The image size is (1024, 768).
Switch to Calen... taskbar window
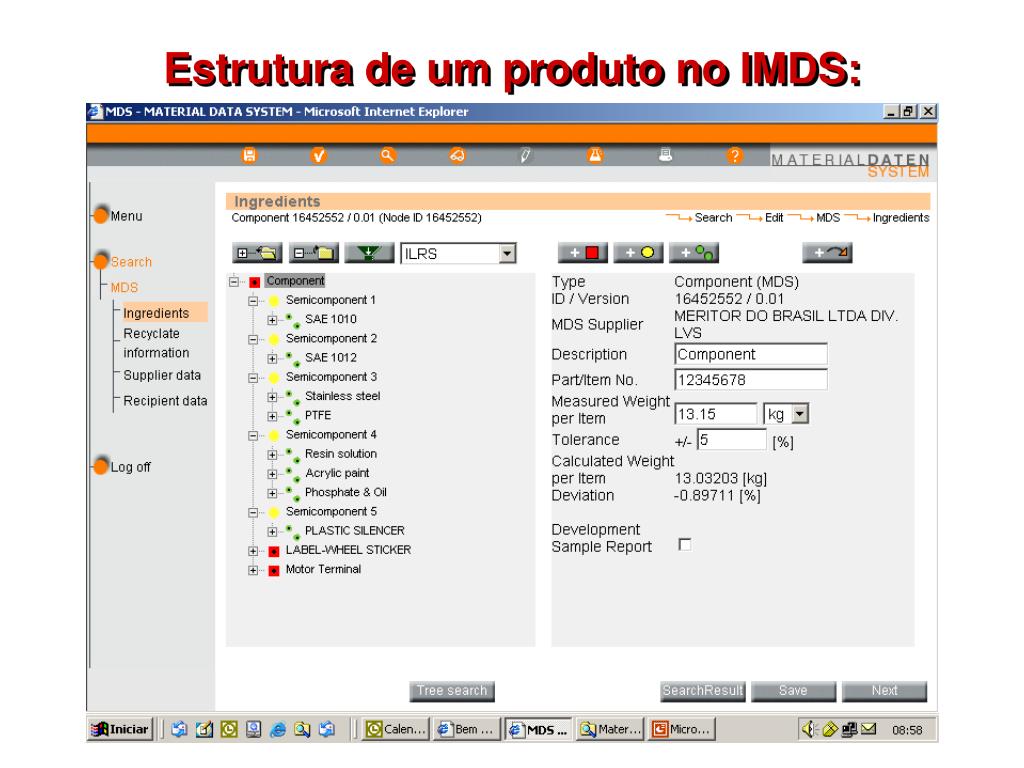396,729
